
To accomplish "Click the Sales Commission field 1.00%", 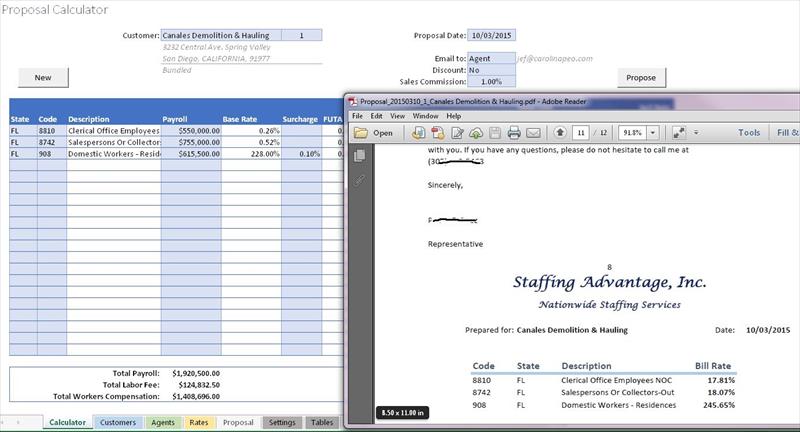I will tap(491, 82).
